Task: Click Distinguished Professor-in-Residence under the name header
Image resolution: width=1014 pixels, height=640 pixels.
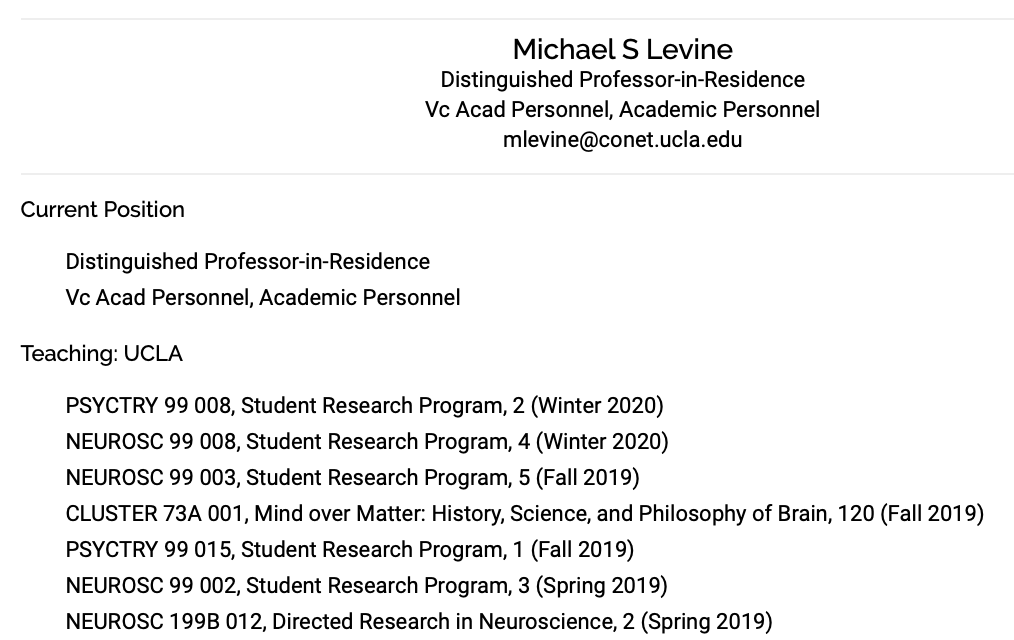Action: (622, 80)
